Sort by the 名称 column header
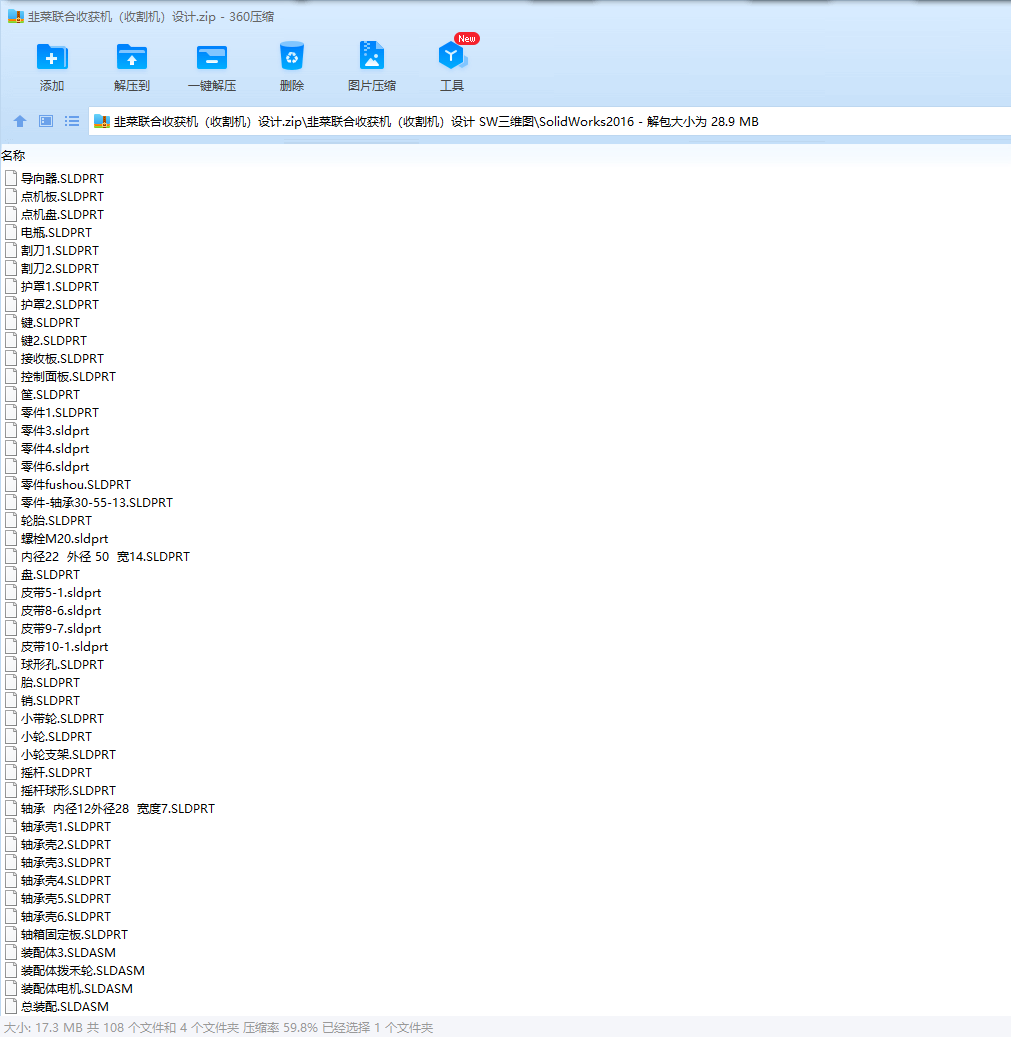 (x=13, y=155)
